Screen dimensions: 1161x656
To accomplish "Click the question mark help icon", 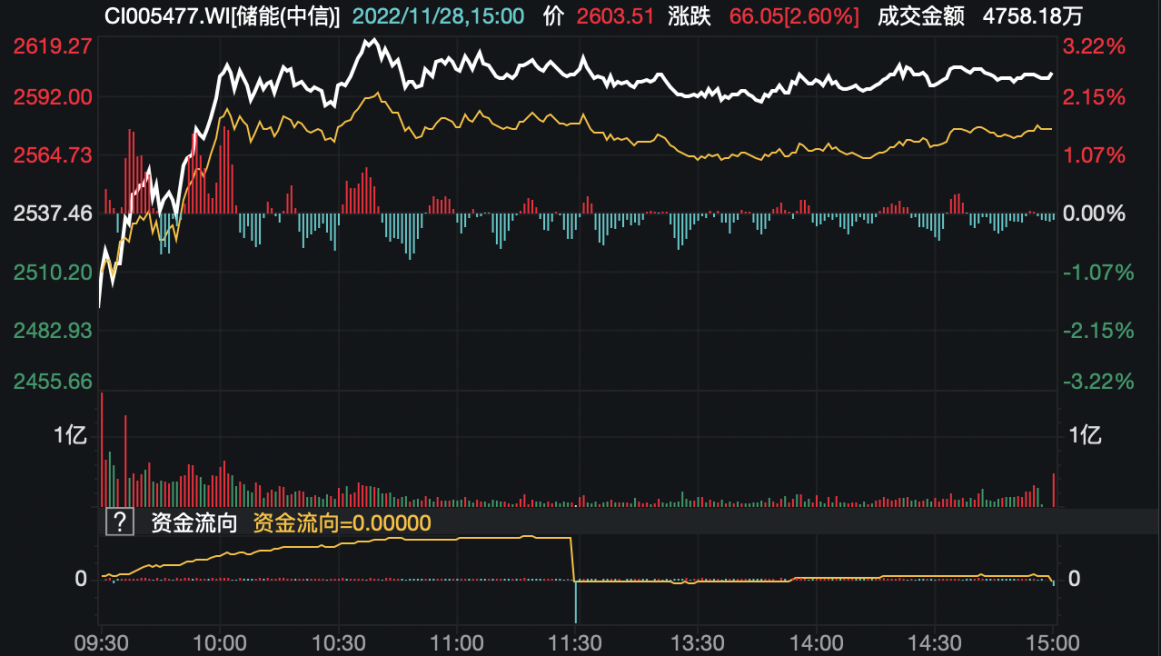I will 119,522.
